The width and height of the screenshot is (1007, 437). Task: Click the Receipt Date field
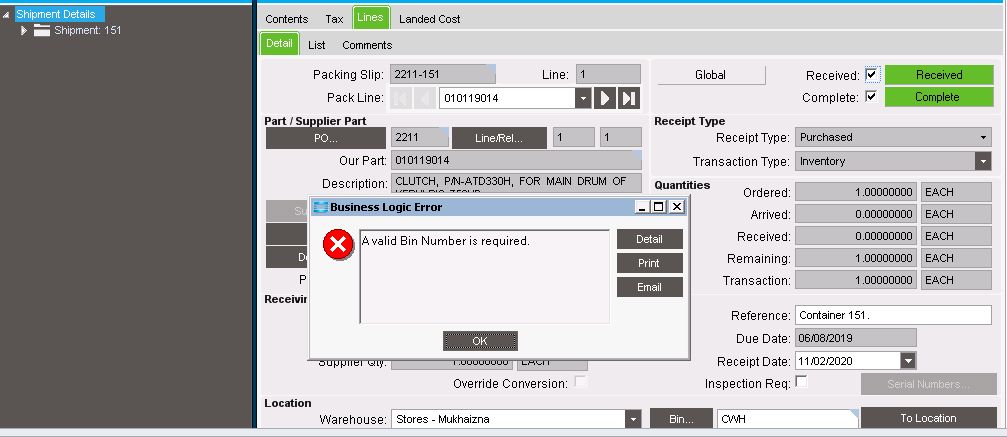[847, 361]
